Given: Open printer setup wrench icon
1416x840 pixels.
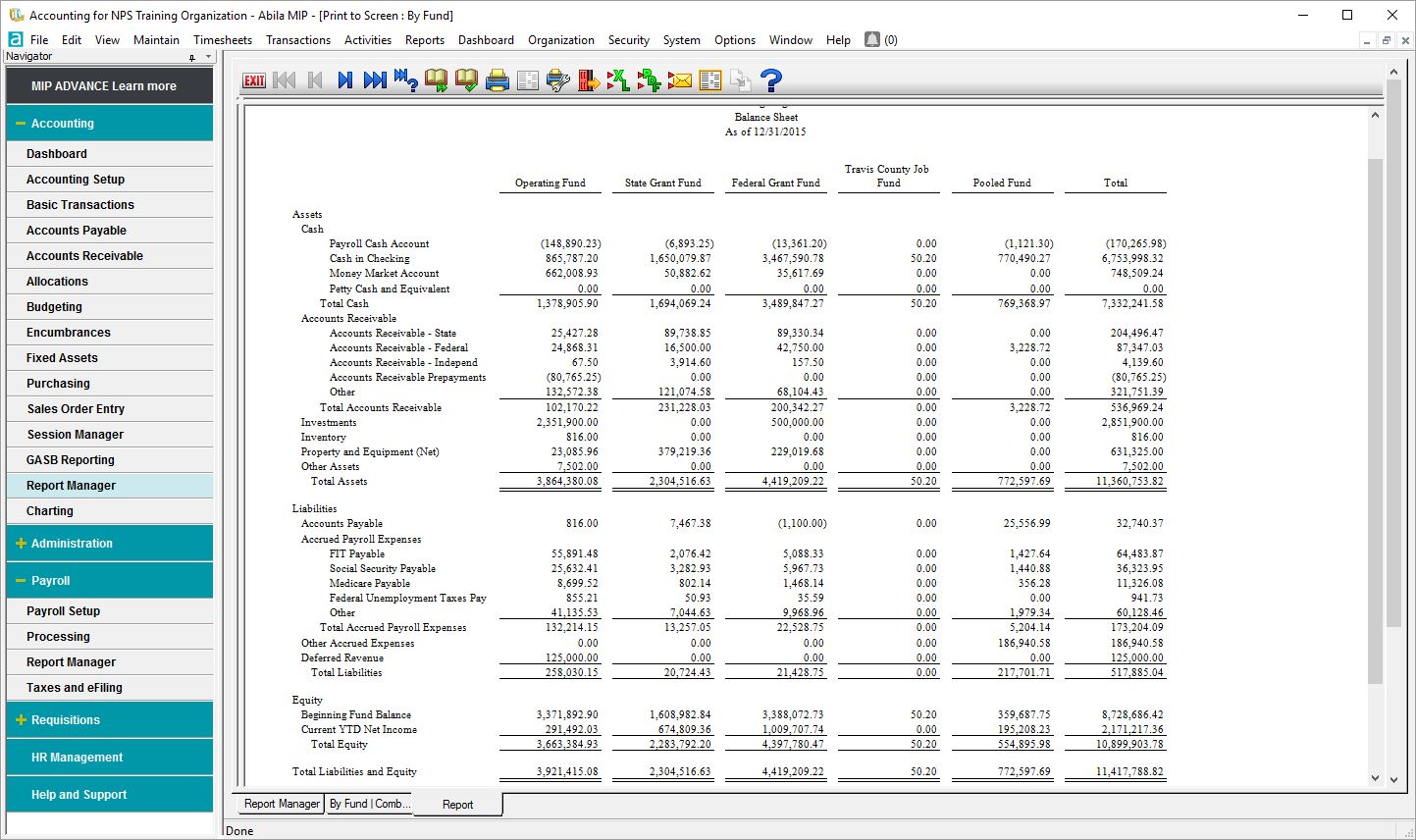Looking at the screenshot, I should tap(558, 80).
